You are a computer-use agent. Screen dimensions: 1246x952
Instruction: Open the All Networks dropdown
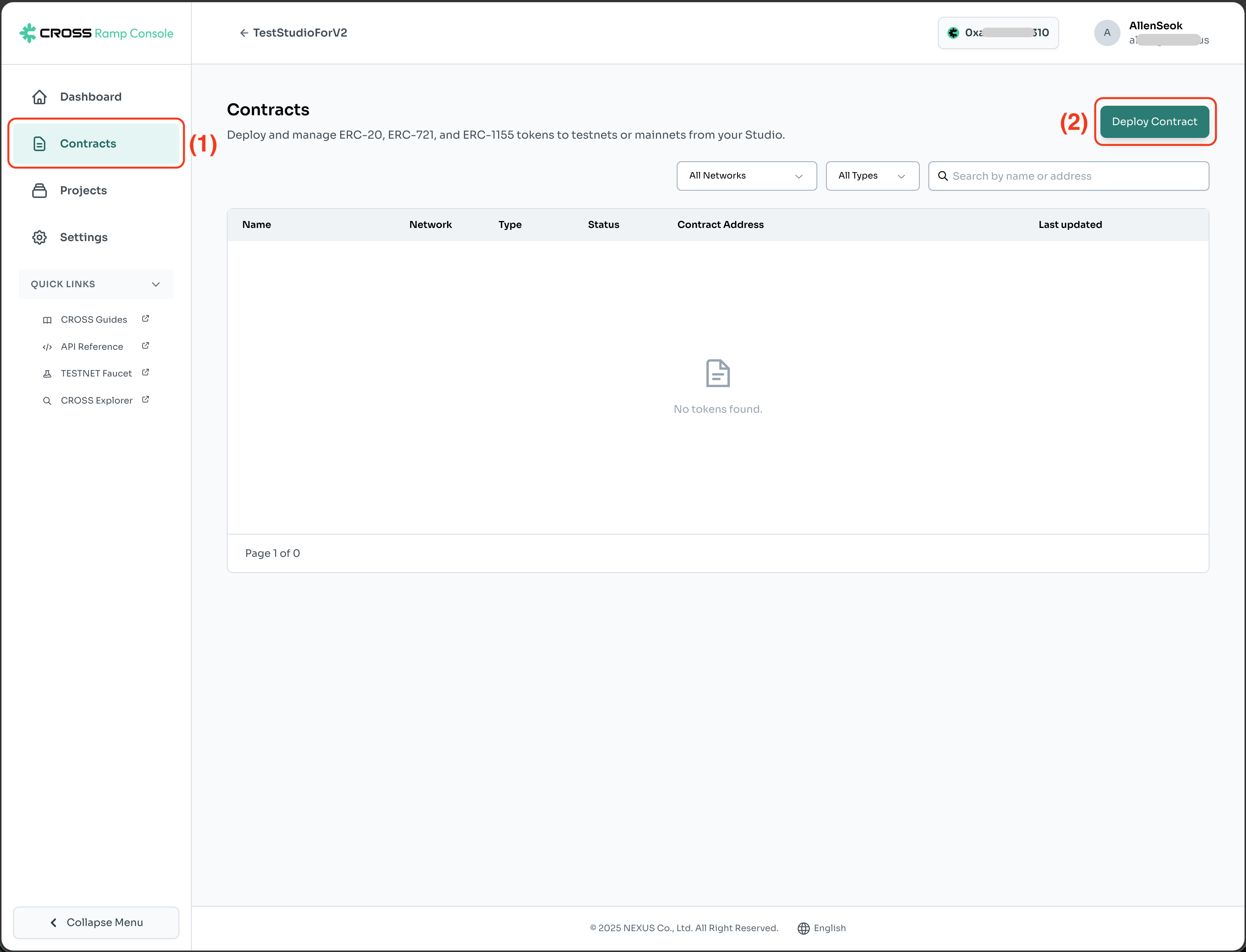pyautogui.click(x=746, y=176)
